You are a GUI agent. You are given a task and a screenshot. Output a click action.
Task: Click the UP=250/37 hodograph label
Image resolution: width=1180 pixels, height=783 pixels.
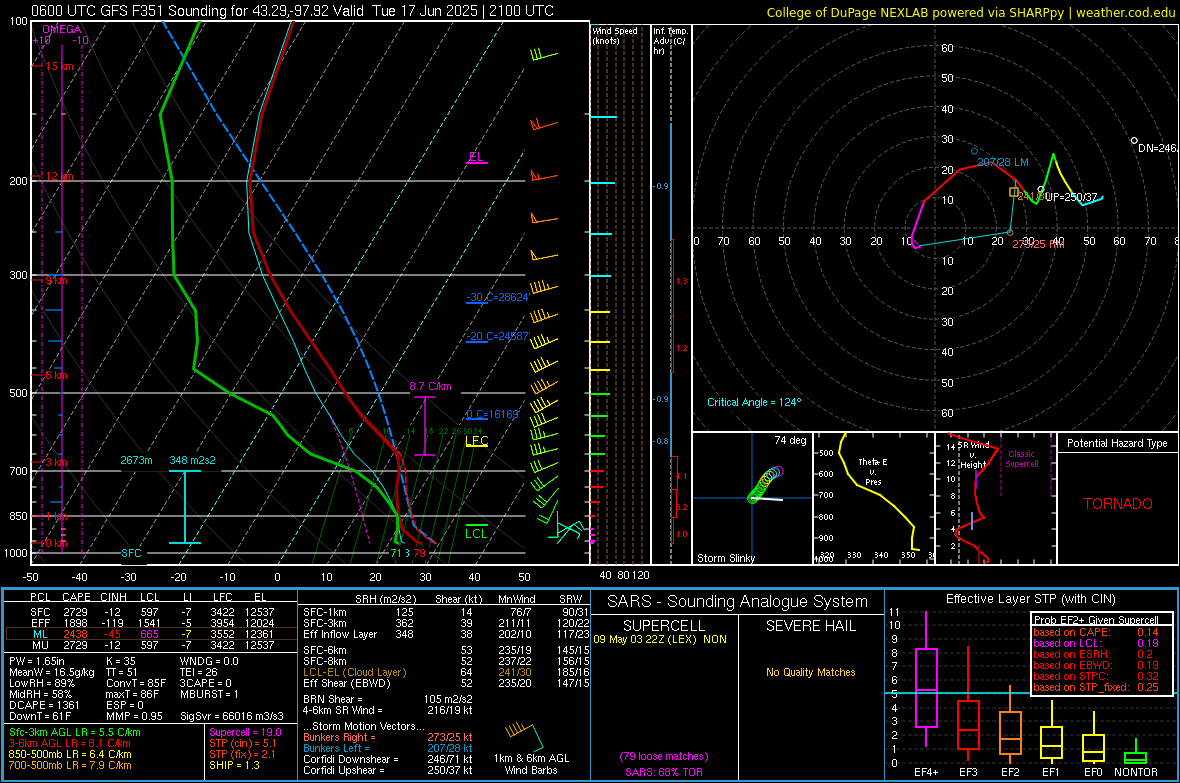(x=1071, y=197)
